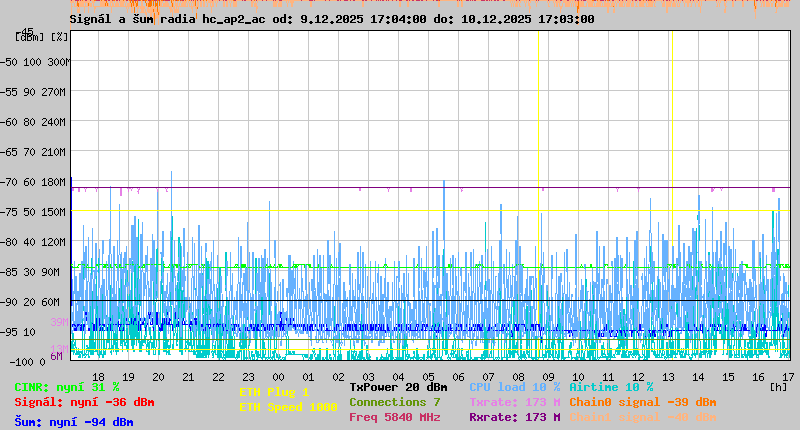Click the Txrate 173 M label
This screenshot has width=800, height=430.
pyautogui.click(x=514, y=402)
